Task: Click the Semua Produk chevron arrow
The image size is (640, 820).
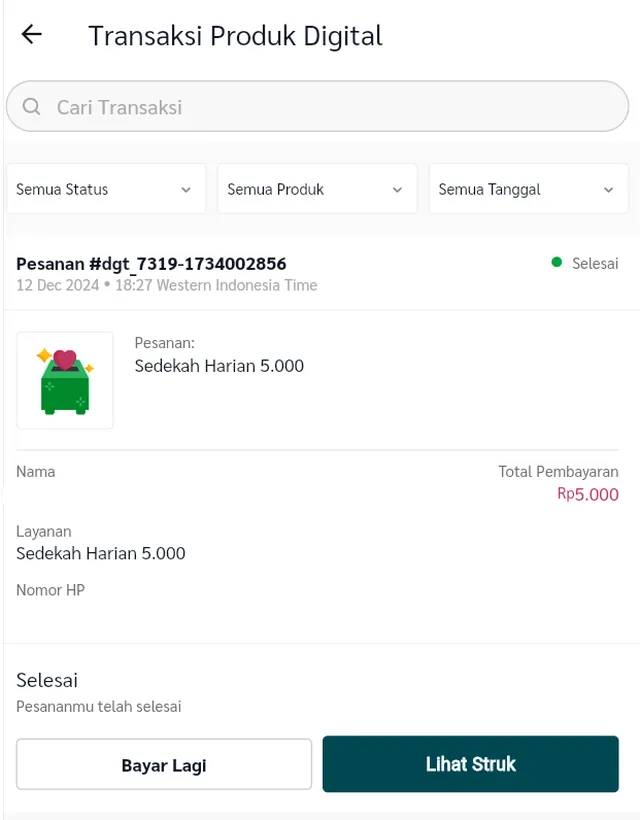Action: coord(397,190)
